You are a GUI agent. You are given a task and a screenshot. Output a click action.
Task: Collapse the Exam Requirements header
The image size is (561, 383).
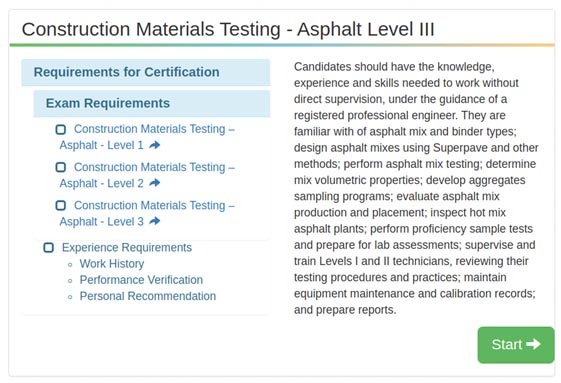point(152,103)
